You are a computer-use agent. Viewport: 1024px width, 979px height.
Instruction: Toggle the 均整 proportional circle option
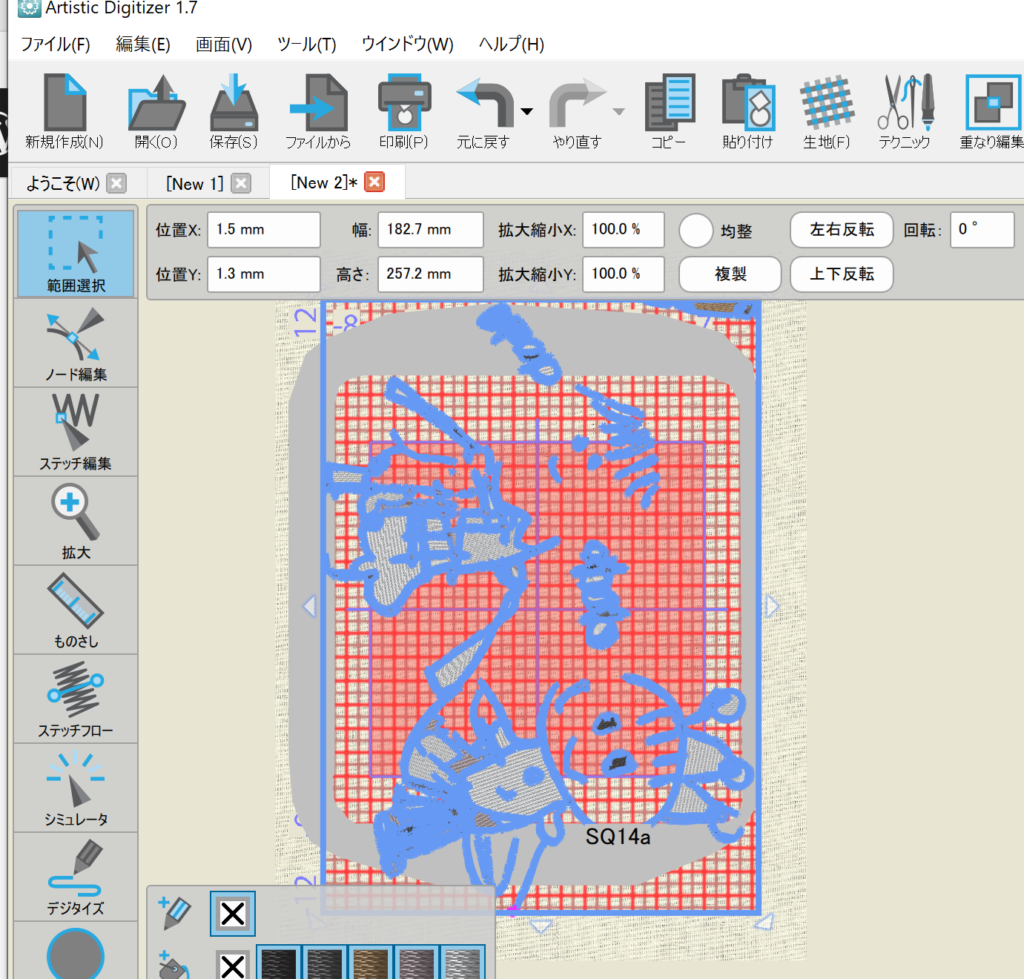point(695,230)
